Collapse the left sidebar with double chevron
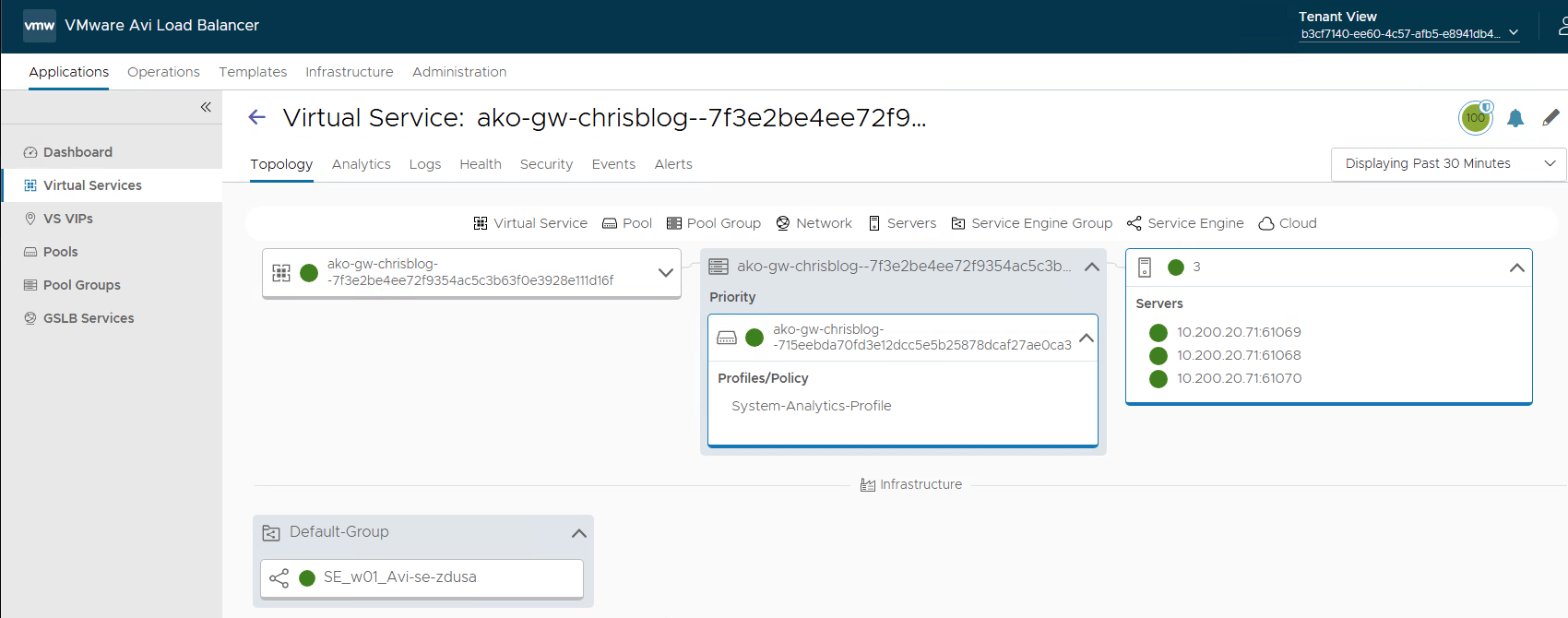Screen dimensions: 1568x618 pyautogui.click(x=206, y=107)
